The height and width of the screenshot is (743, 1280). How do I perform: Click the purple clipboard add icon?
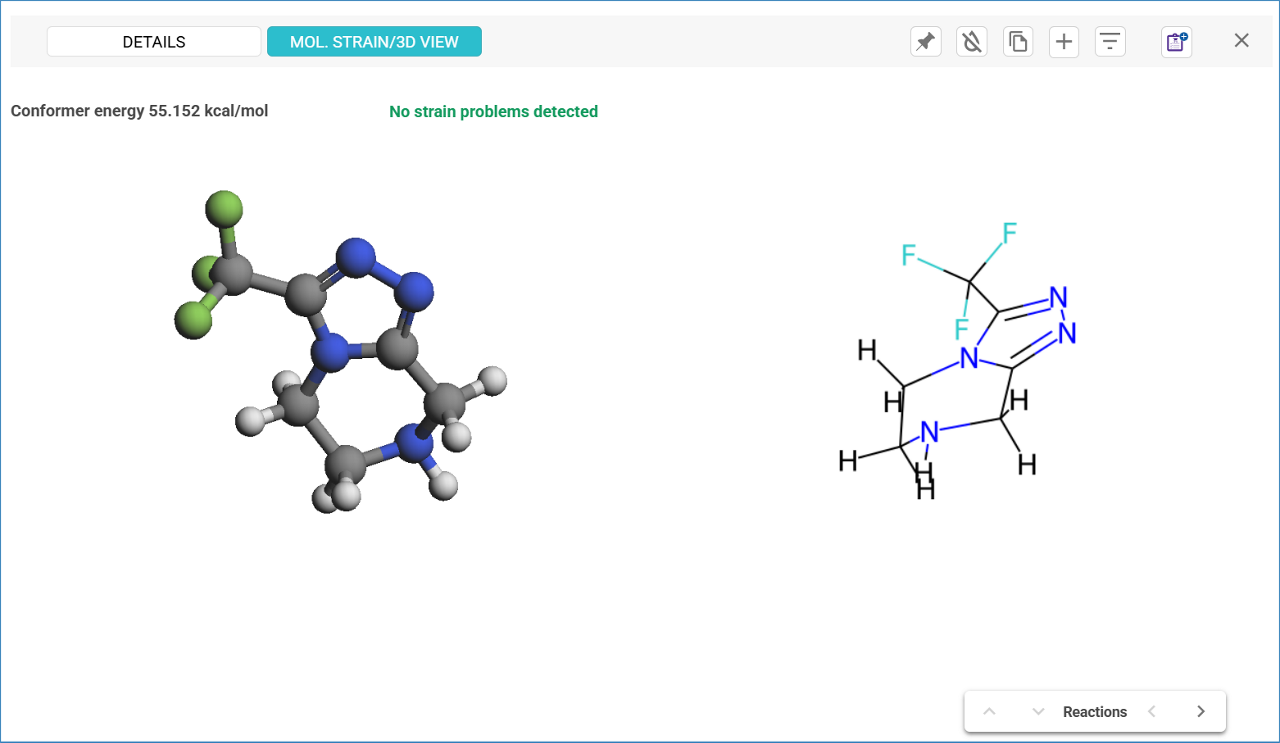point(1176,42)
